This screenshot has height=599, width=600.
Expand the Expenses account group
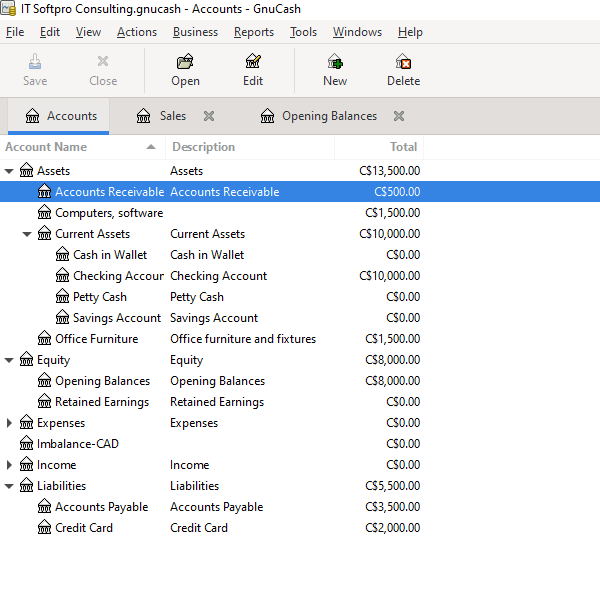pyautogui.click(x=10, y=423)
